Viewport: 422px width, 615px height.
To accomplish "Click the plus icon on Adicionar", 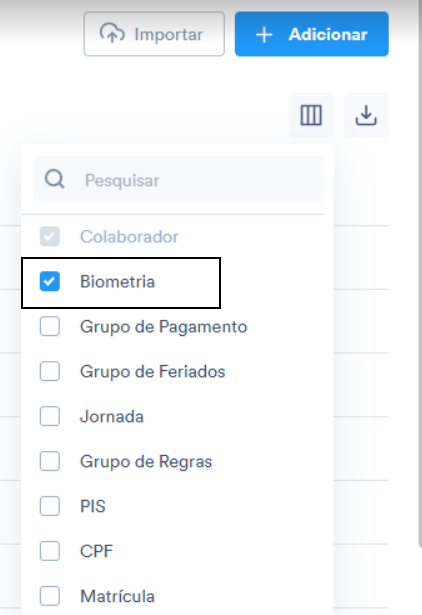I will pyautogui.click(x=264, y=35).
